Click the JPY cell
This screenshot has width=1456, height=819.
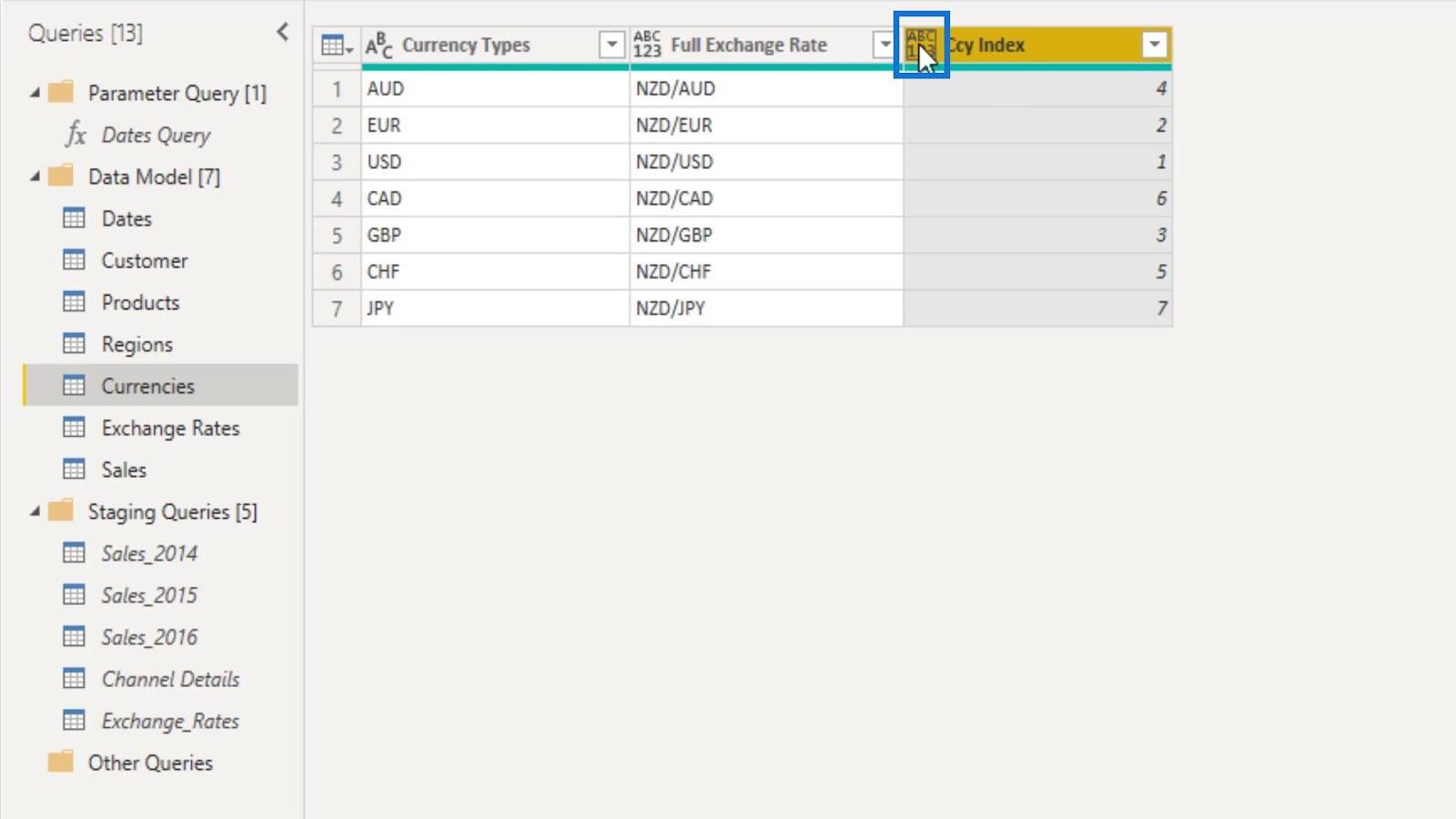coord(495,308)
